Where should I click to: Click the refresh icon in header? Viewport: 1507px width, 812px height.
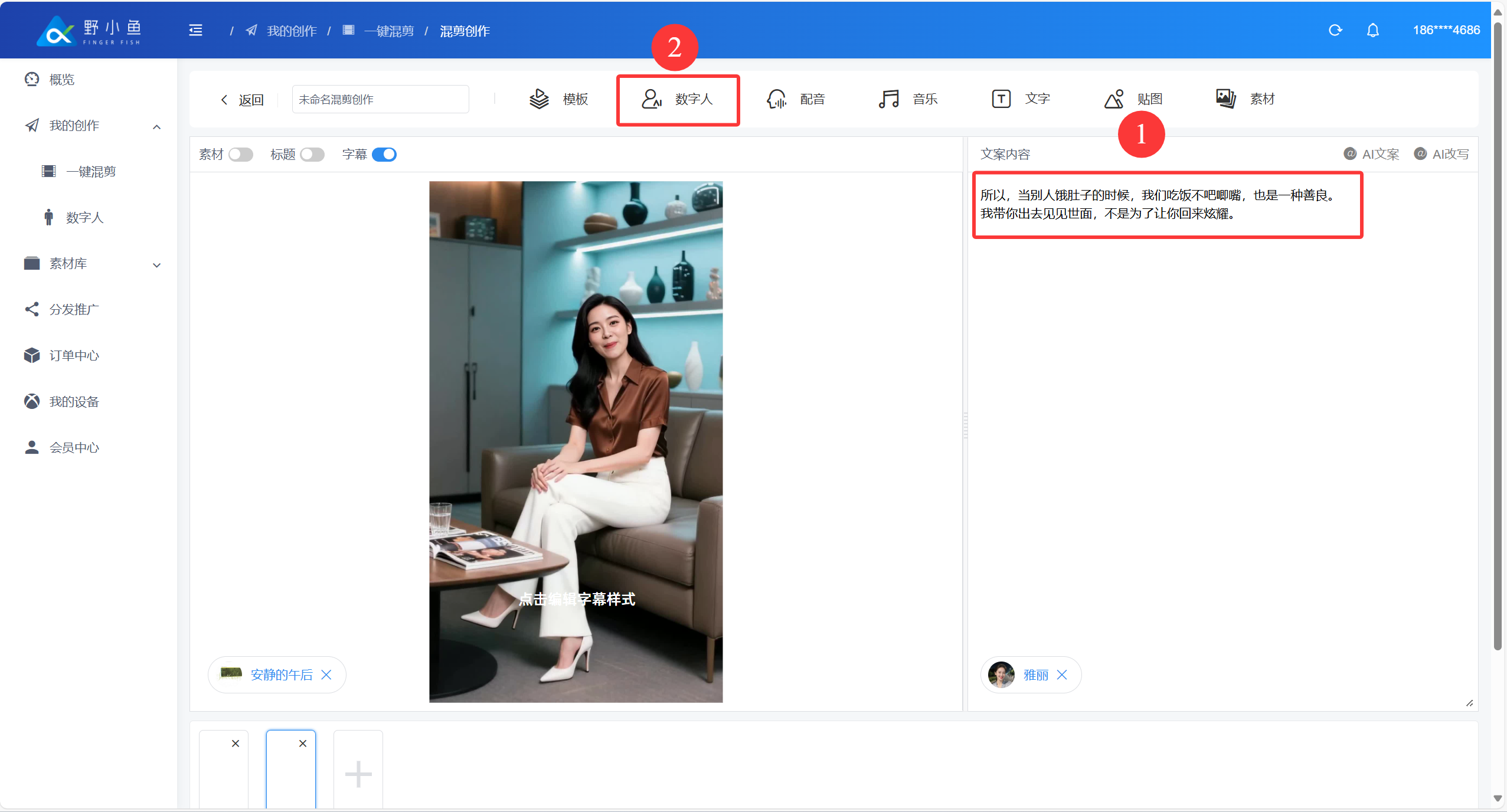(1335, 30)
